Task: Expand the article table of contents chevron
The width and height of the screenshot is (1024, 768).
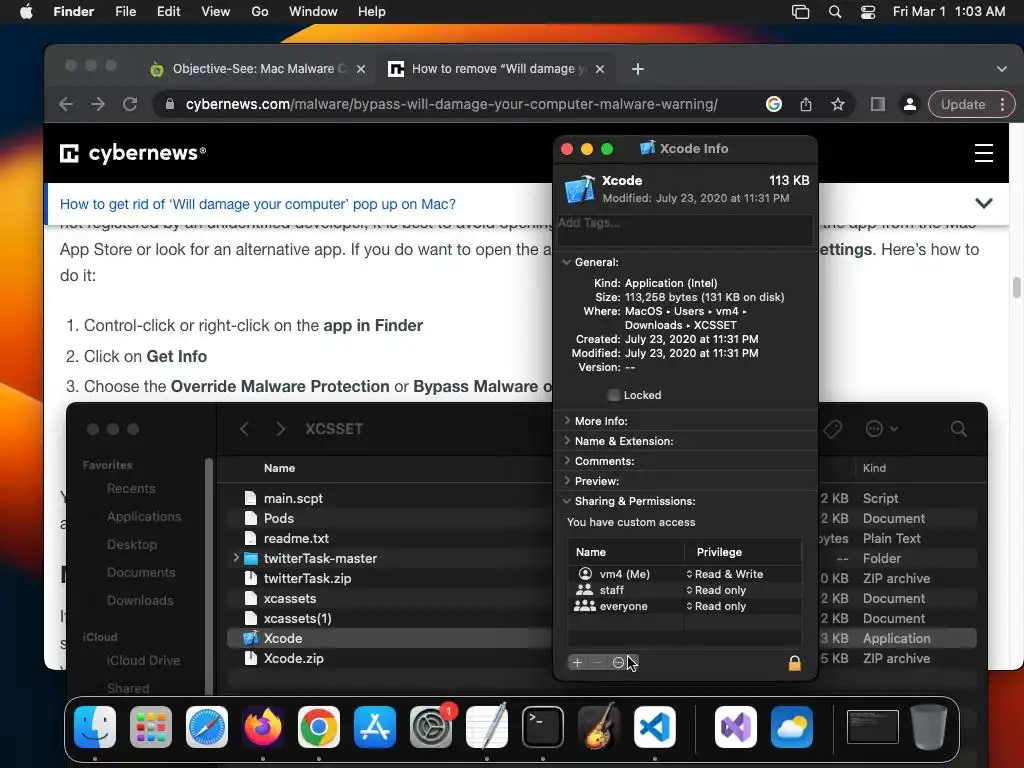Action: [984, 204]
